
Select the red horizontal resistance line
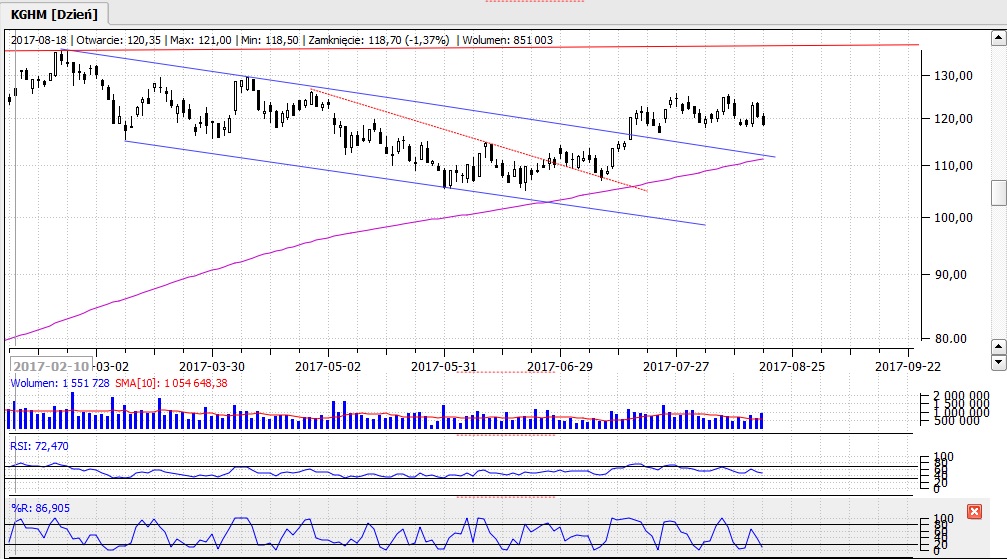click(x=500, y=46)
